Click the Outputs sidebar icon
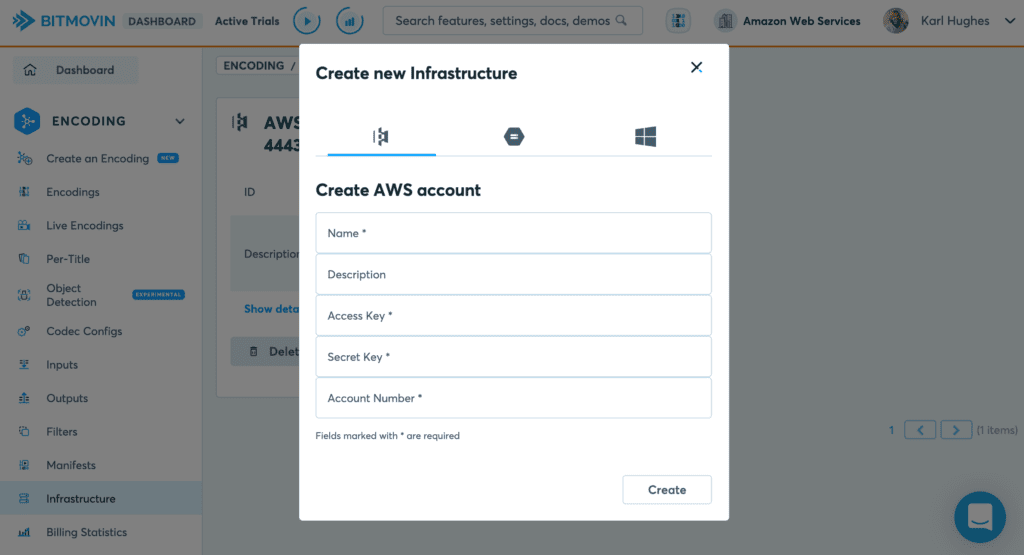Screen dimensions: 1024x555 (x=24, y=398)
